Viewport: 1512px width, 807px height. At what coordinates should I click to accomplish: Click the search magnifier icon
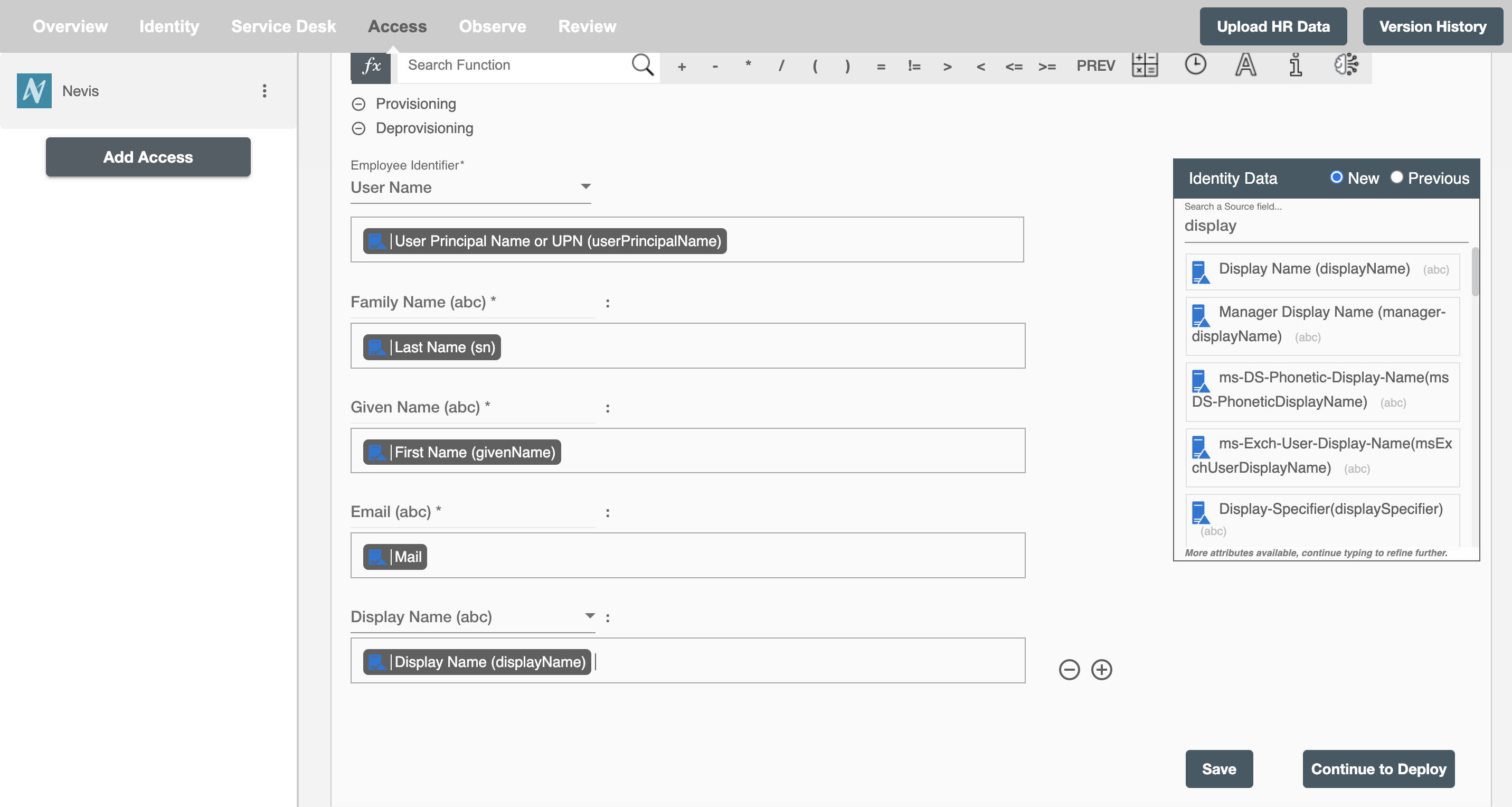point(642,64)
